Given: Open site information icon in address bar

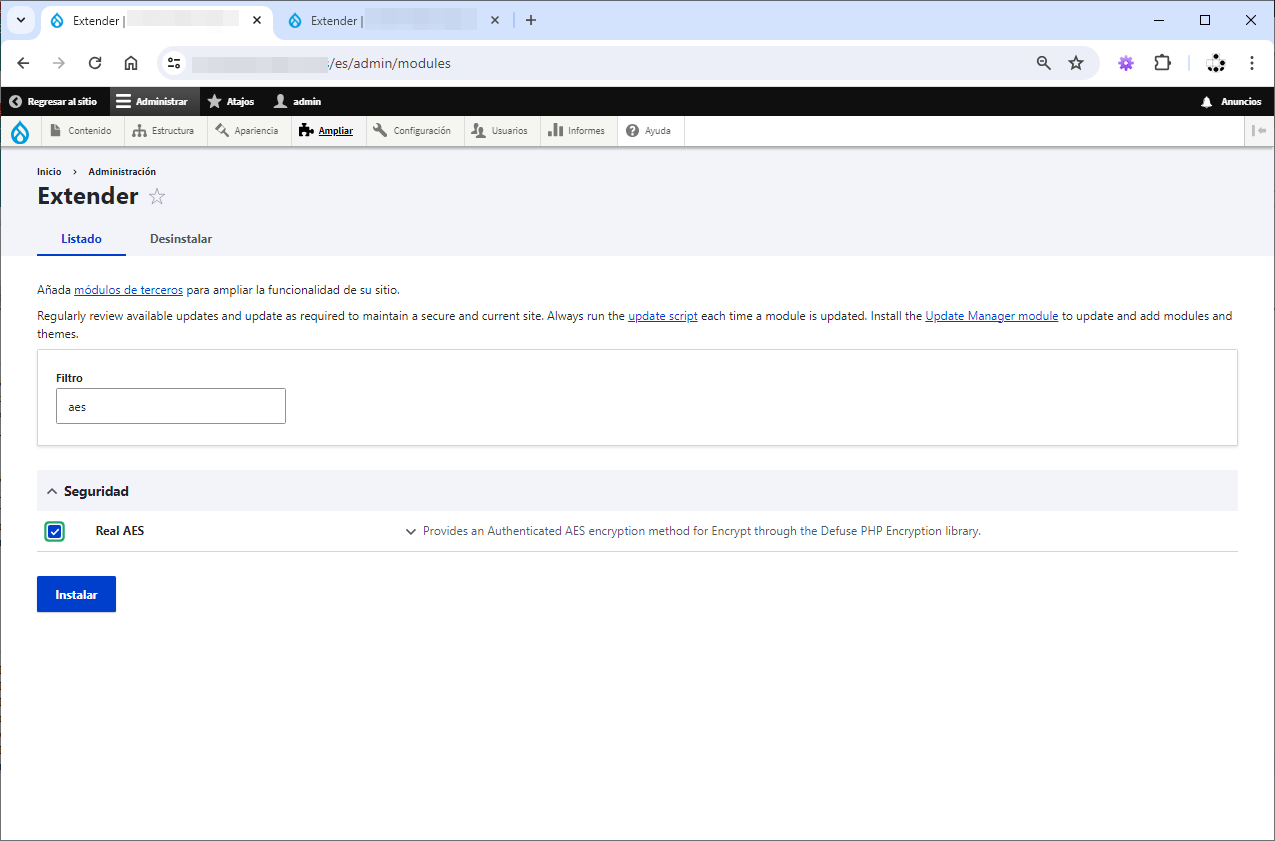Looking at the screenshot, I should (x=174, y=63).
